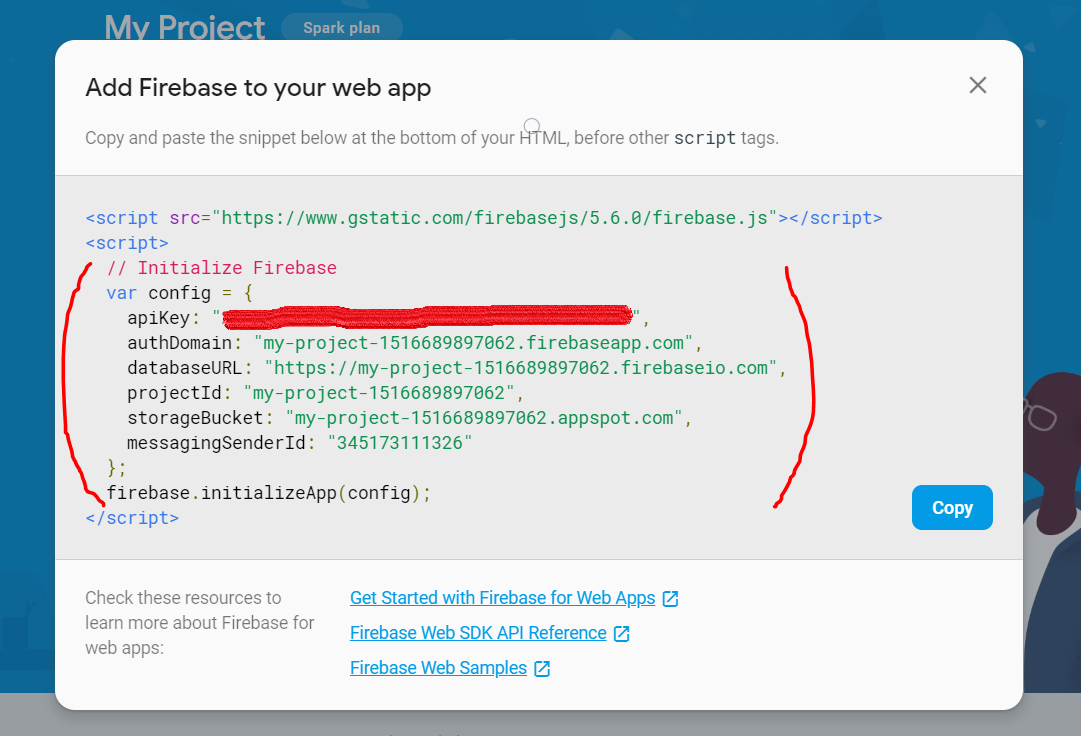The height and width of the screenshot is (736, 1081).
Task: Close the Add Firebase dialog
Action: click(x=978, y=85)
